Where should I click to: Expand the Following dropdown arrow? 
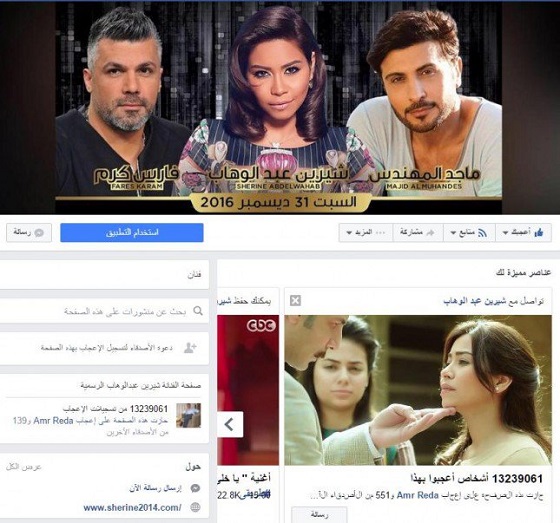(x=453, y=233)
